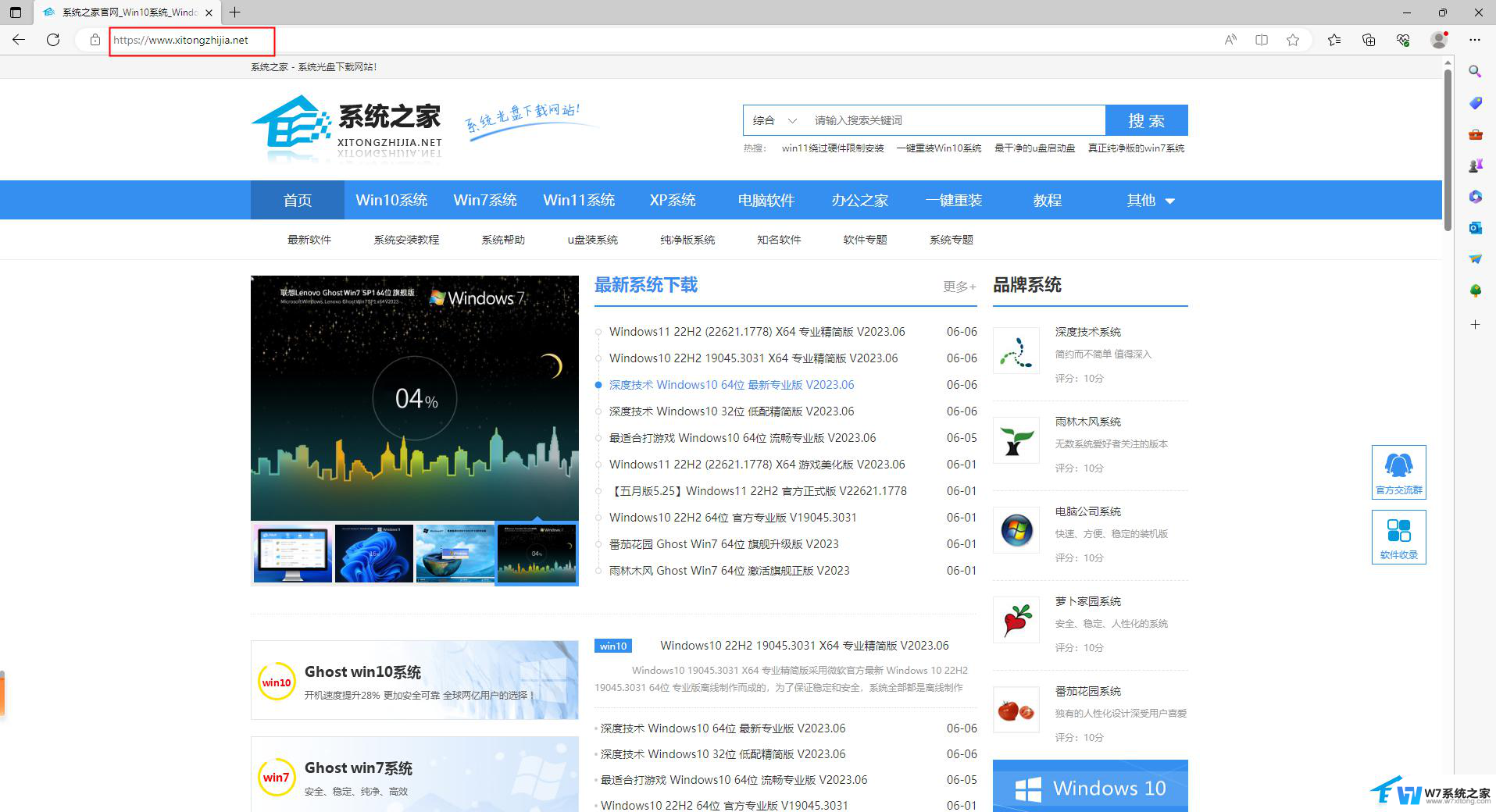Open 官方交流群 floating widget
This screenshot has height=812, width=1496.
[x=1398, y=472]
